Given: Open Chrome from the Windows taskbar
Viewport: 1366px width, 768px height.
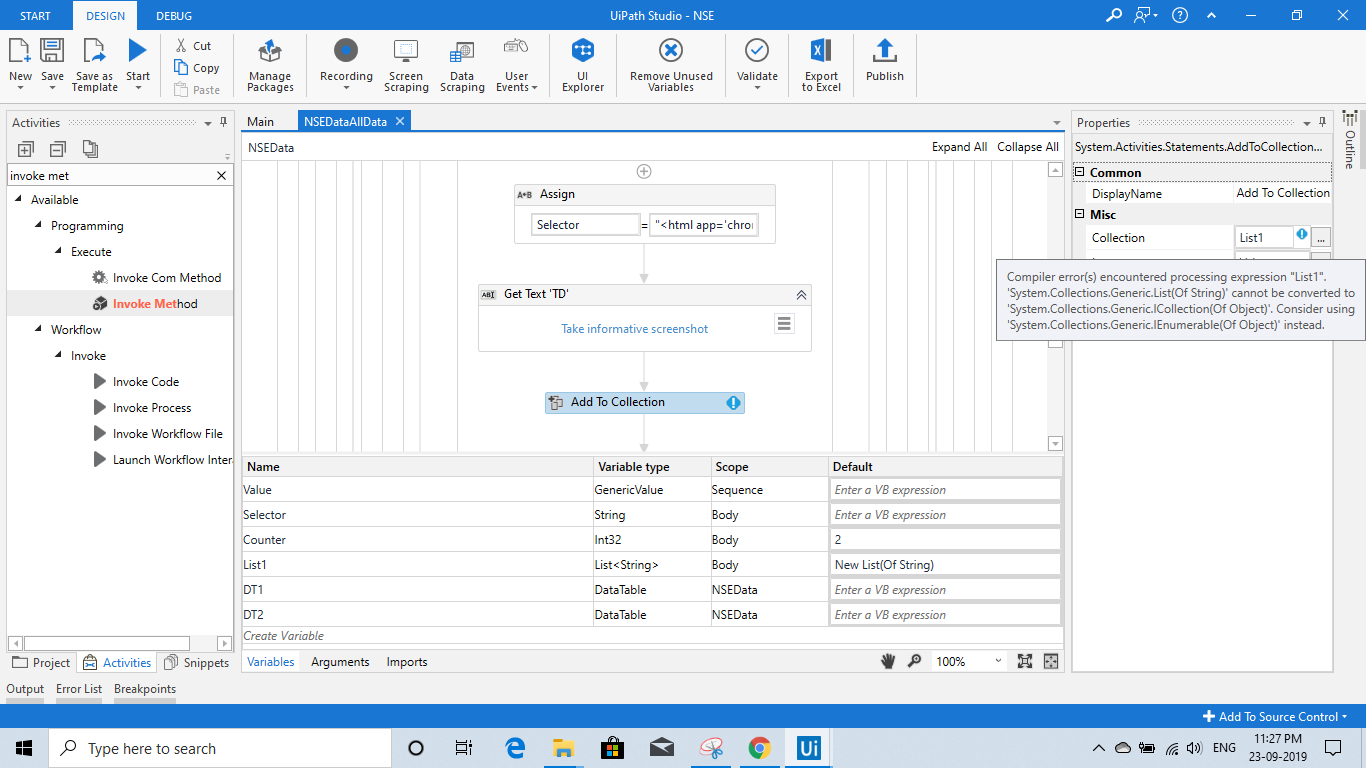Looking at the screenshot, I should (759, 748).
